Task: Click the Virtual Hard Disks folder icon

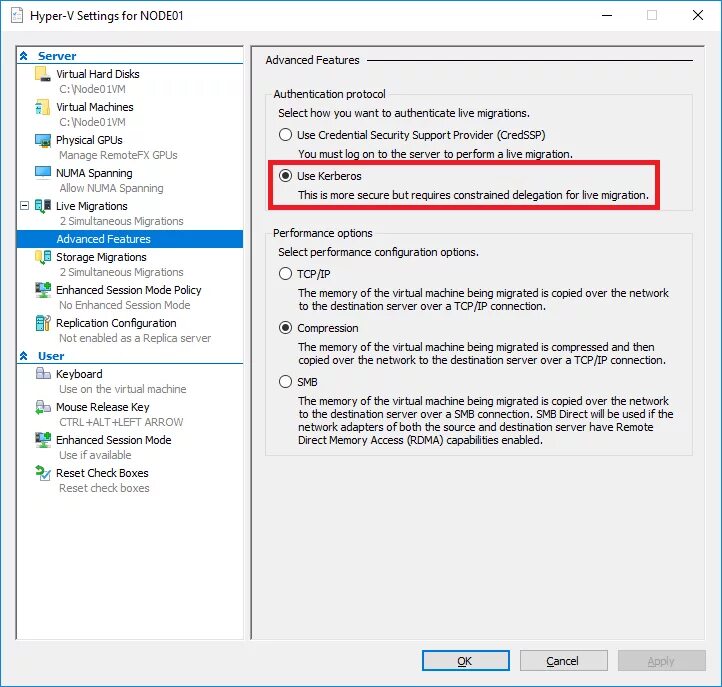Action: [x=43, y=74]
